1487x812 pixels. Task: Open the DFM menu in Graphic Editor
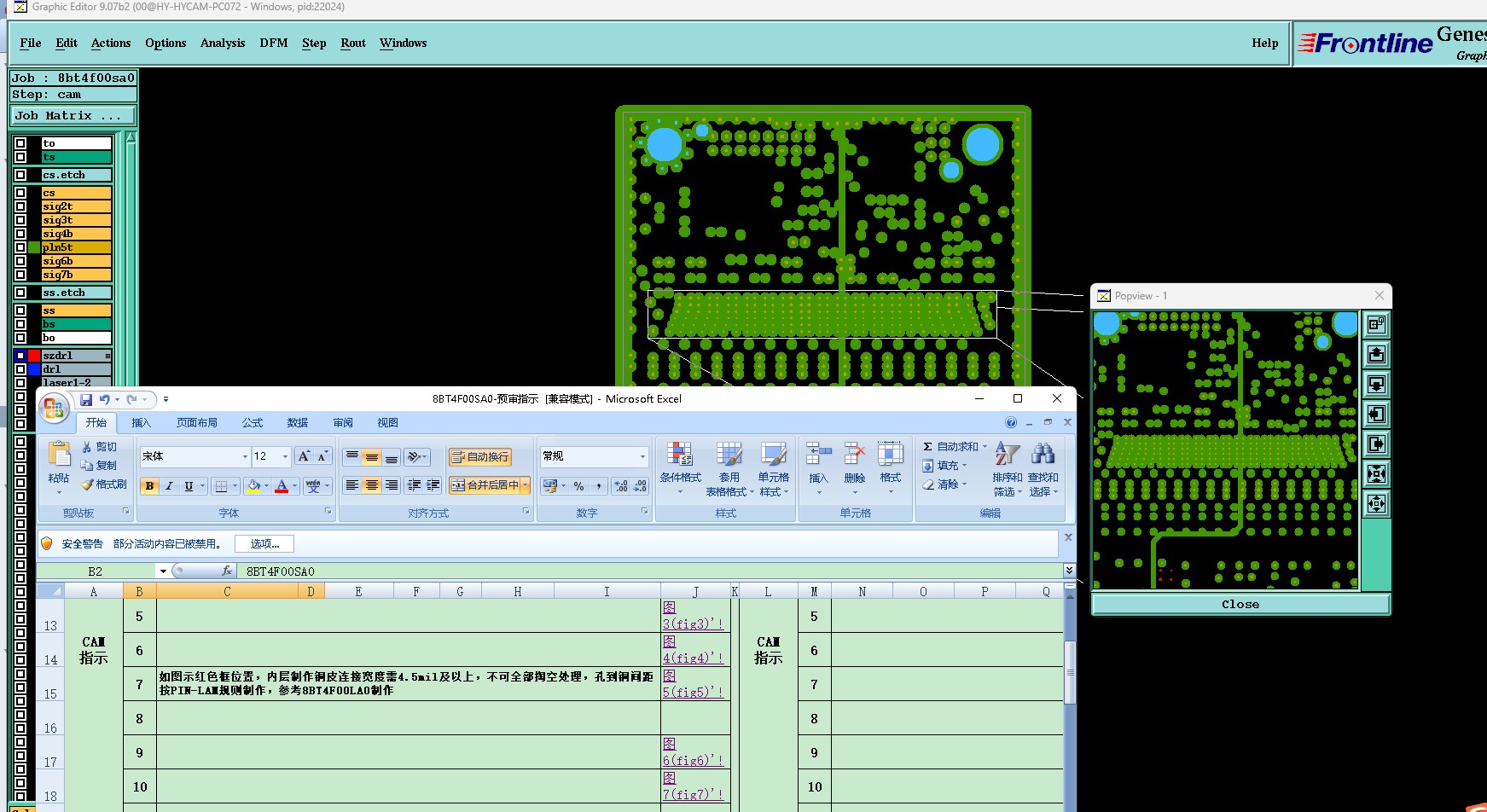(274, 43)
